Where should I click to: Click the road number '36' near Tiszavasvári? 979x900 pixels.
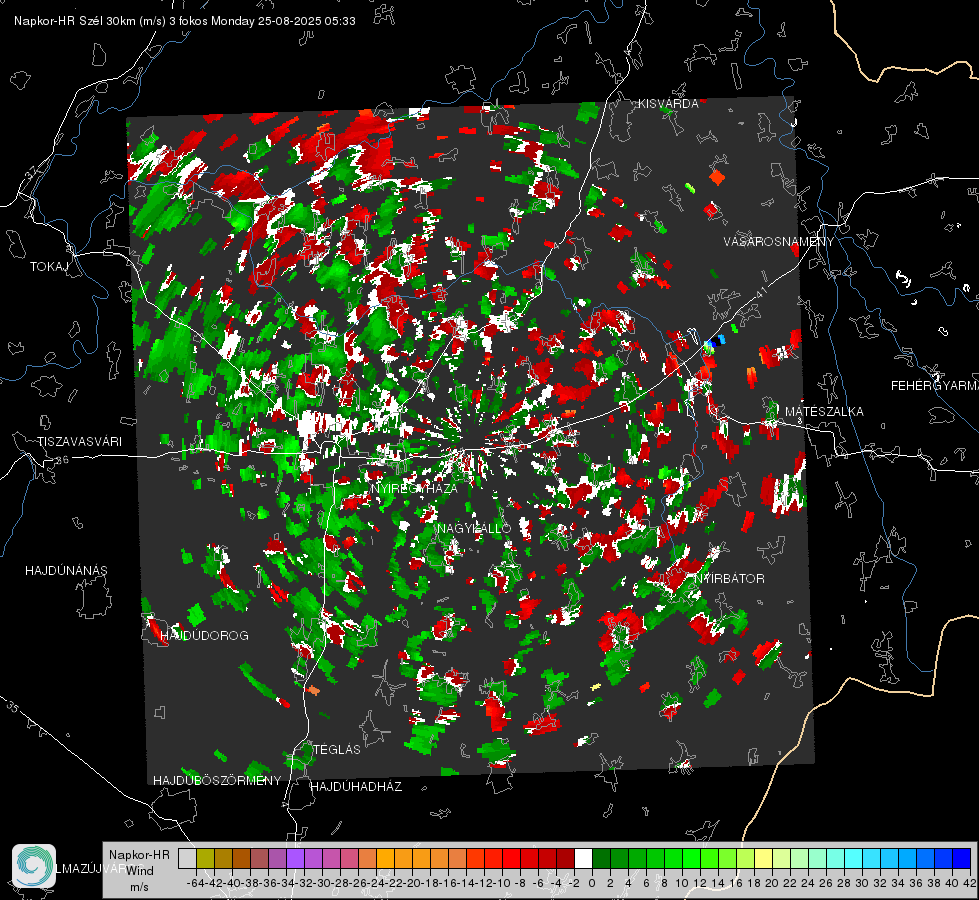(x=62, y=460)
